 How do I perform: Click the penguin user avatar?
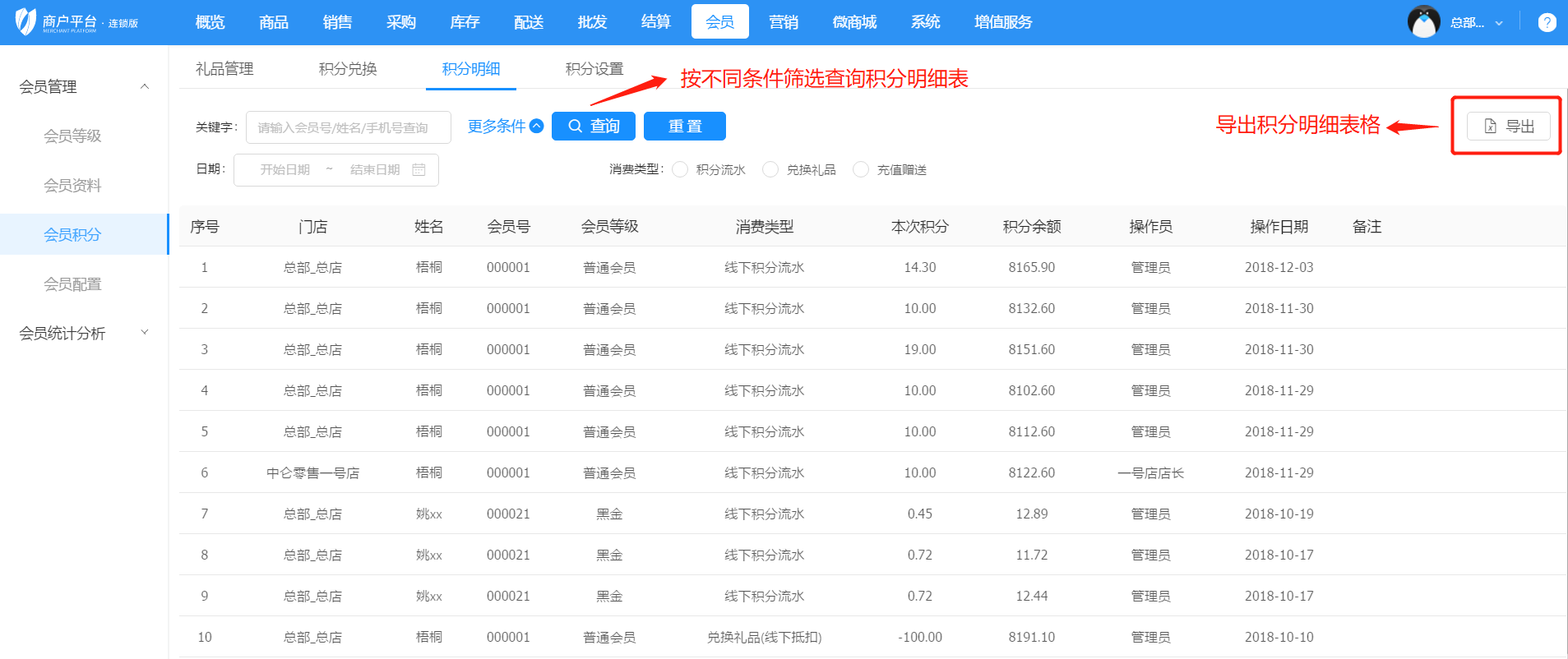tap(1423, 22)
